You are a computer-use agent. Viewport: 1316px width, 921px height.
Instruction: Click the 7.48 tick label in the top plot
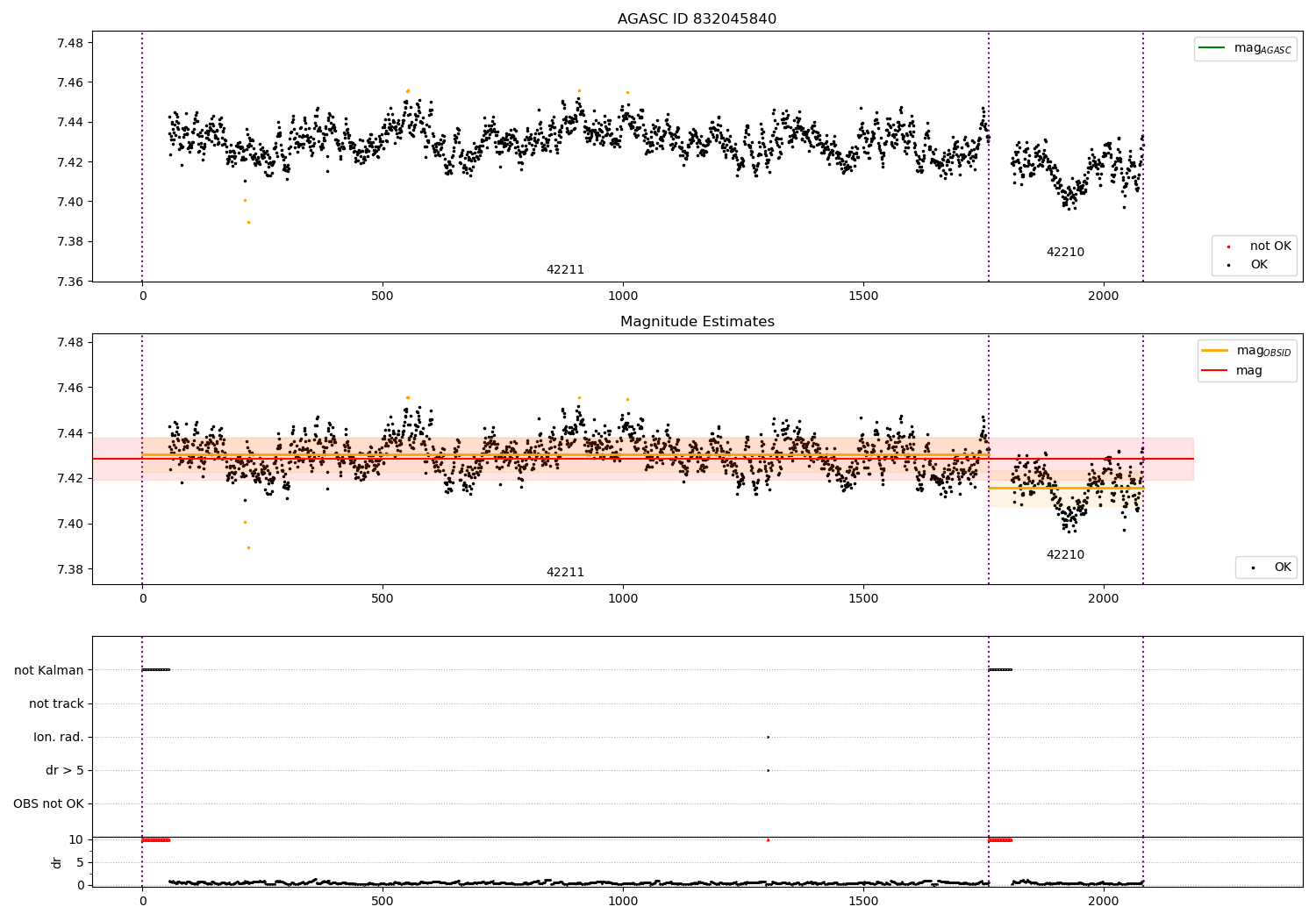pos(70,43)
